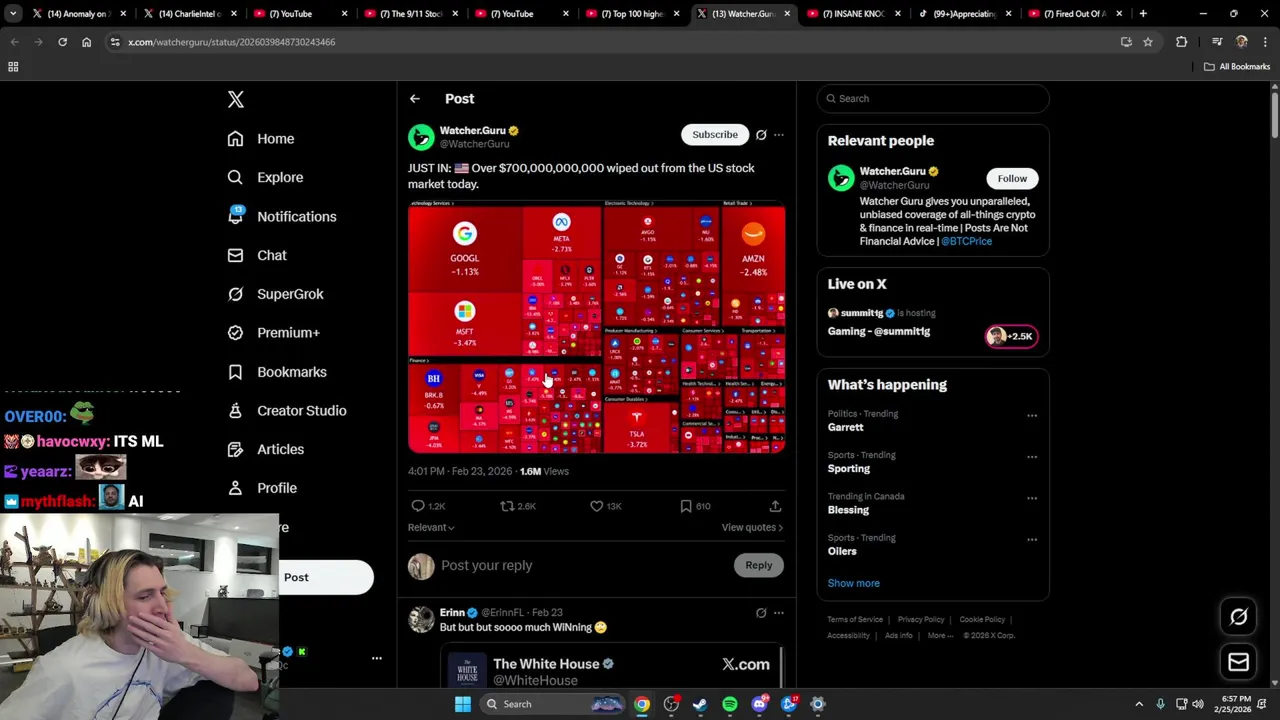Click the X search box
Image resolution: width=1280 pixels, height=720 pixels.
pos(933,98)
